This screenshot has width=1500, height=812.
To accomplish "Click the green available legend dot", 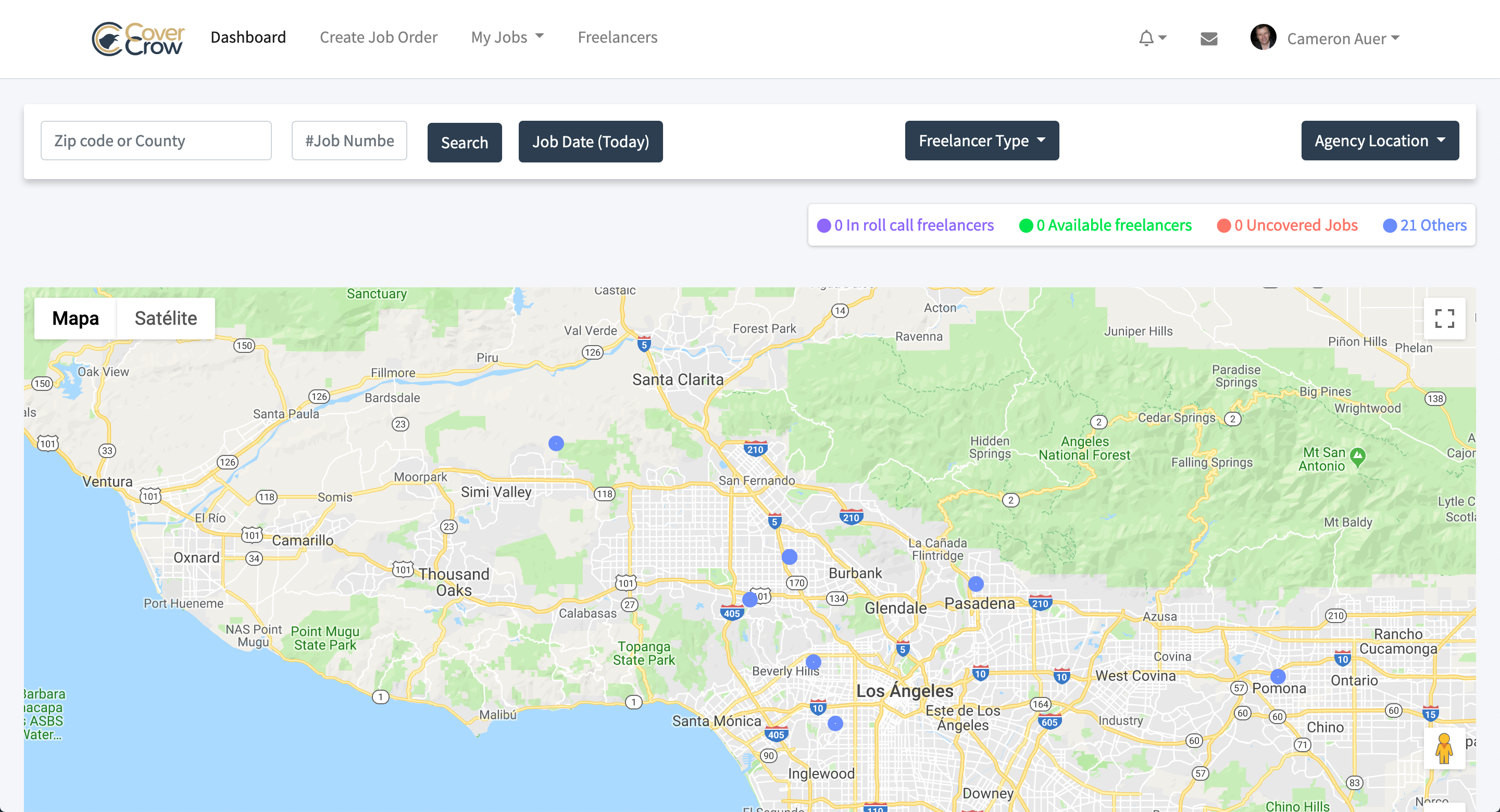I will click(1026, 226).
